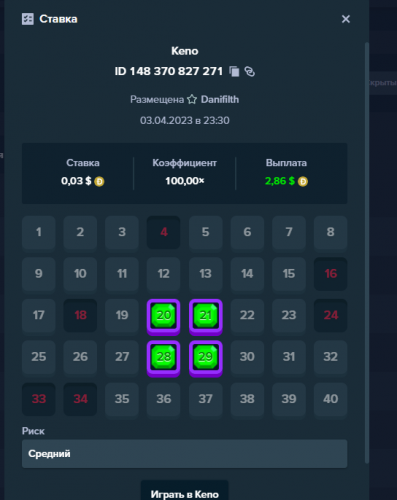The width and height of the screenshot is (397, 500).
Task: Click keno tile number 13
Action: coord(206,274)
